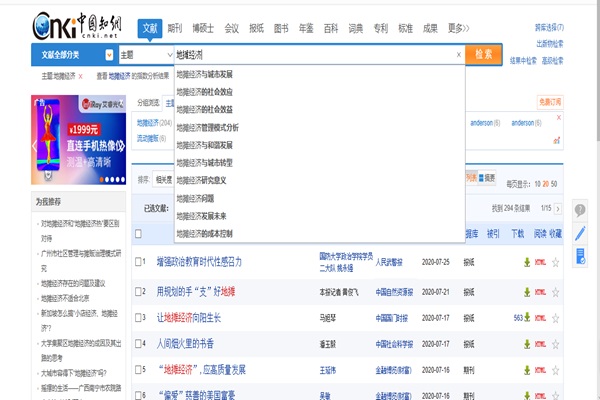The height and width of the screenshot is (400, 600).
Task: Check the box for result 5
Action: [138, 370]
